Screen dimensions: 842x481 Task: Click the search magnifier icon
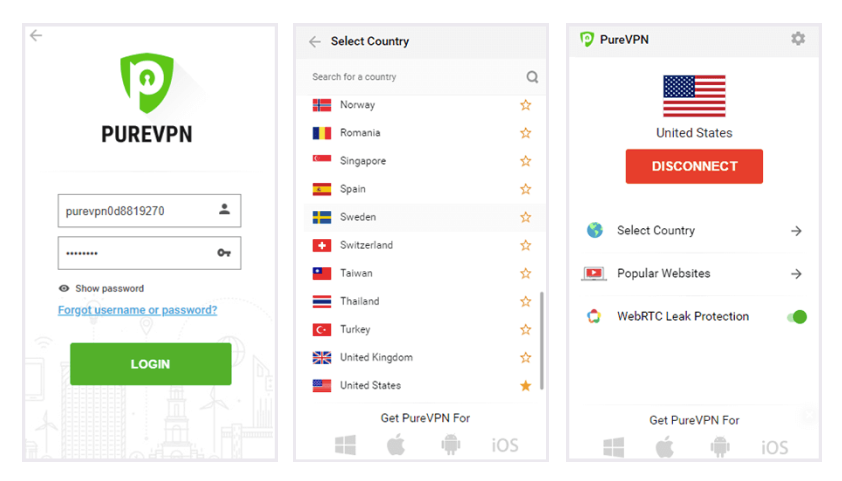pos(532,77)
